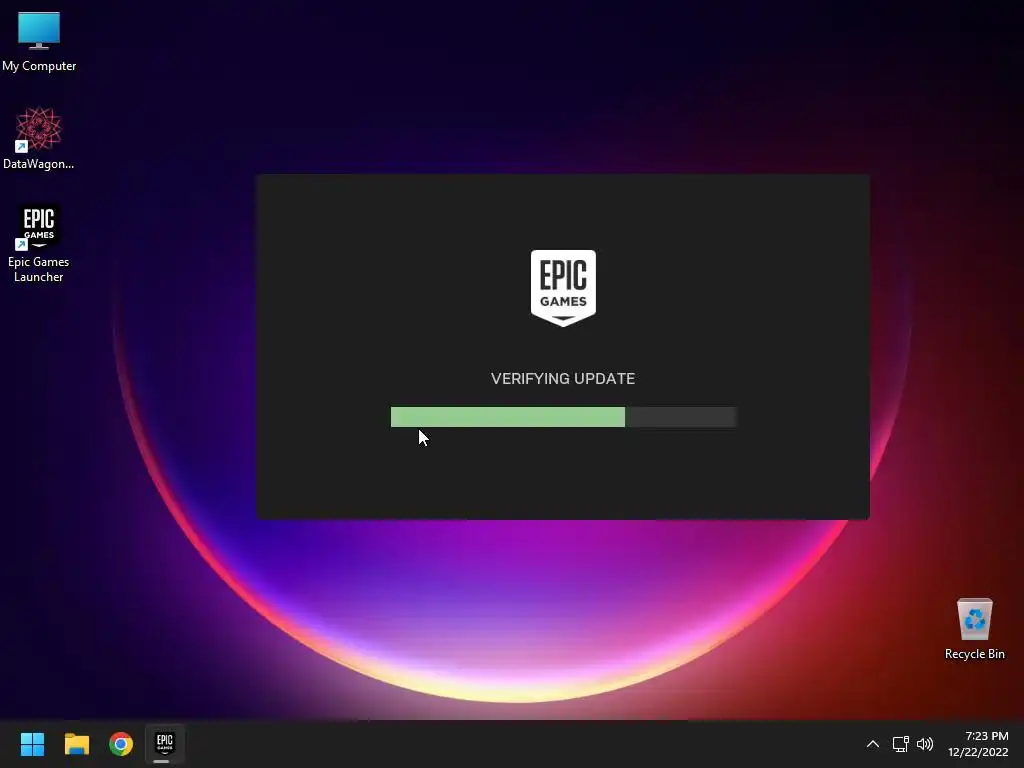Open the Recycle Bin
This screenshot has width=1024, height=768.
pyautogui.click(x=974, y=629)
